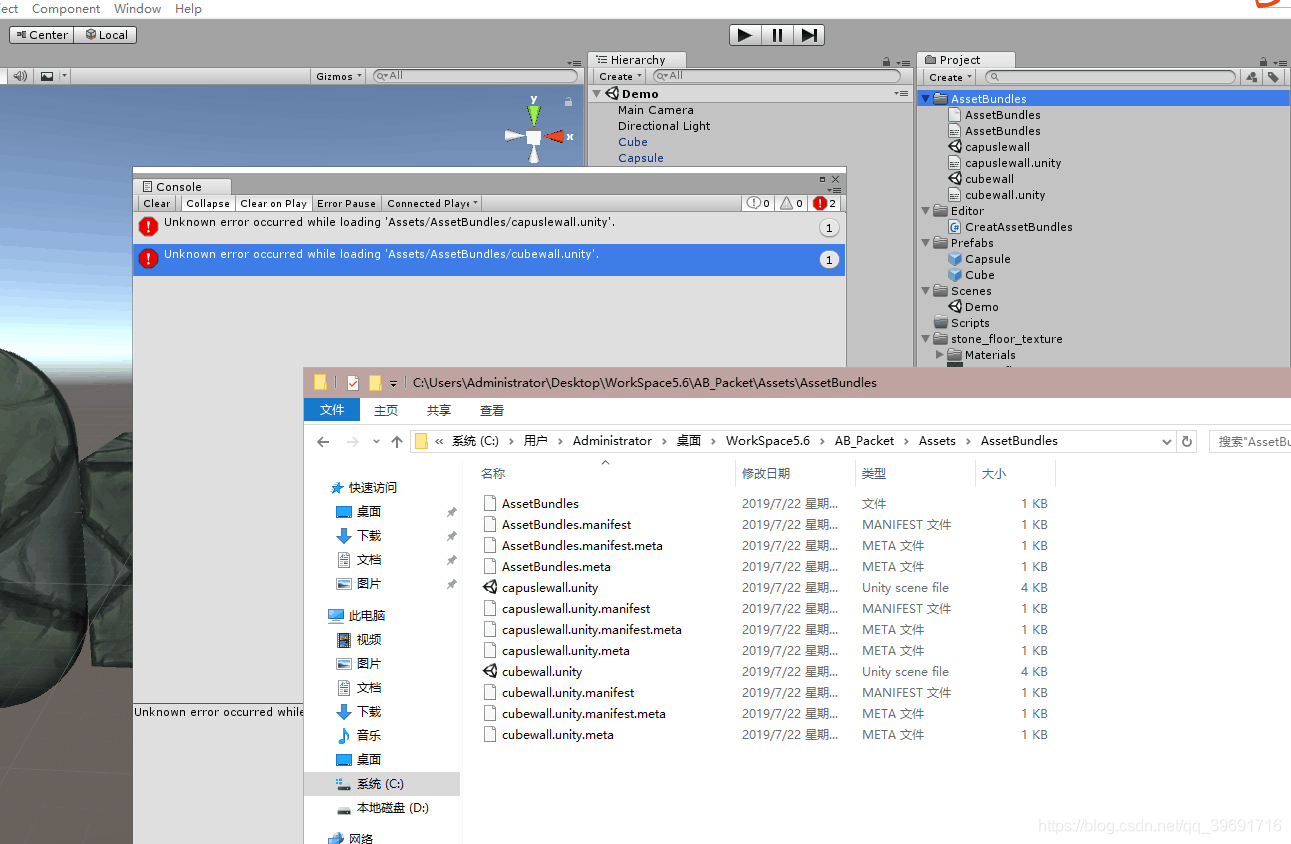Select Directional Light in the Hierarchy
The height and width of the screenshot is (844, 1291).
pyautogui.click(x=664, y=126)
